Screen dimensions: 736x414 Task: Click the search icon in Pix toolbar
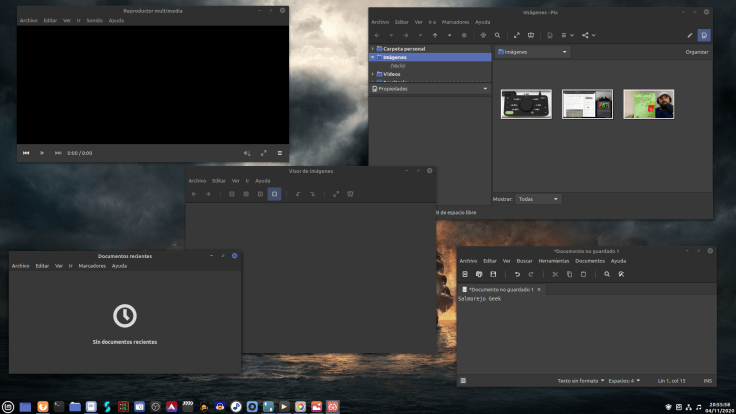(497, 35)
